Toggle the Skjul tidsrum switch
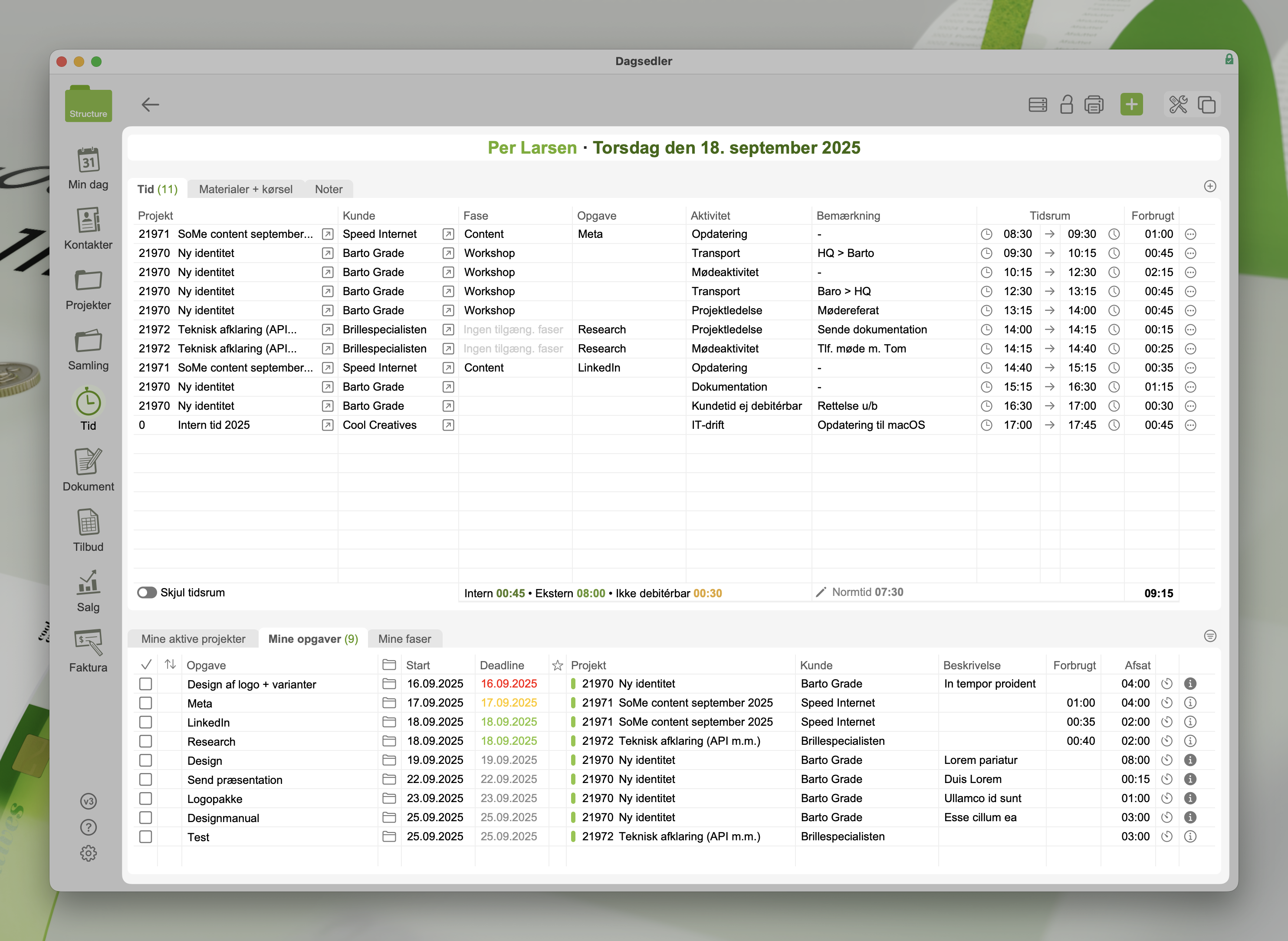Image resolution: width=1288 pixels, height=941 pixels. point(147,592)
